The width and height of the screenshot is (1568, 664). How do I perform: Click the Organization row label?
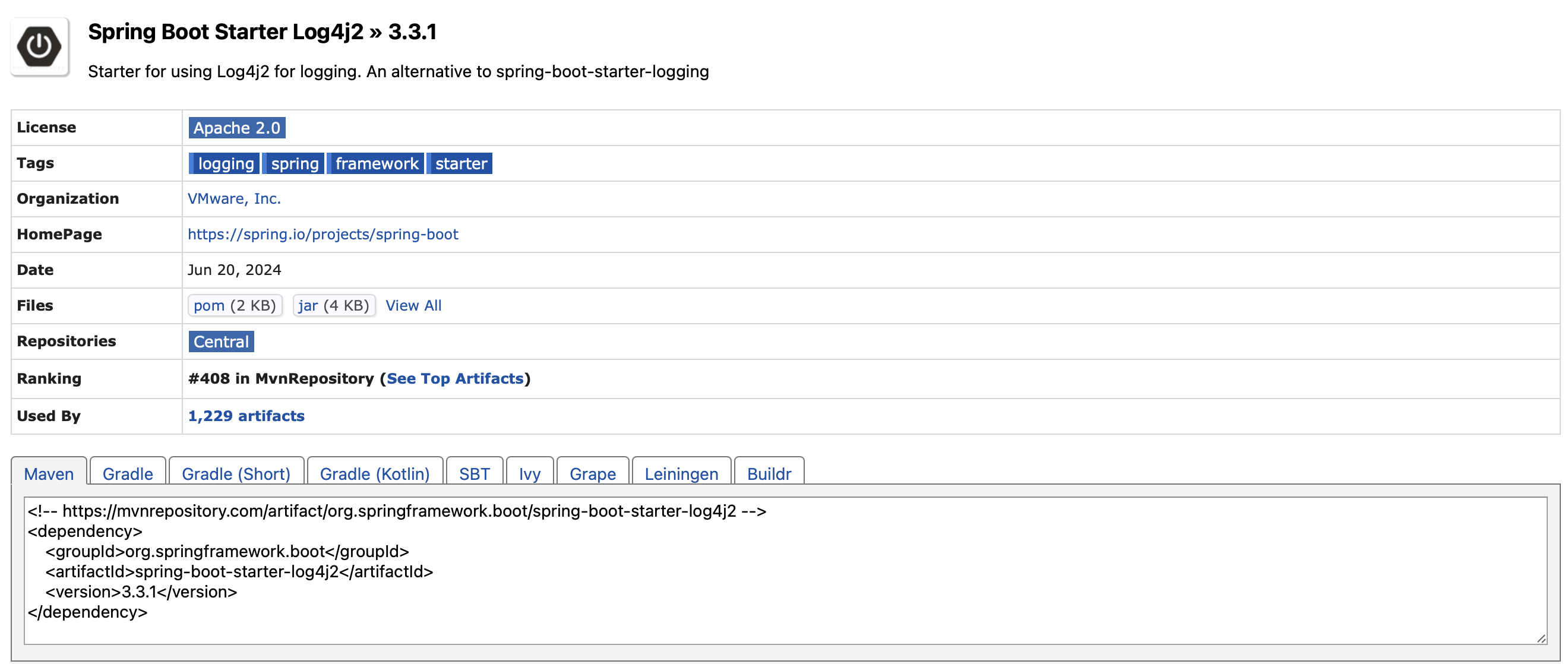pyautogui.click(x=68, y=199)
